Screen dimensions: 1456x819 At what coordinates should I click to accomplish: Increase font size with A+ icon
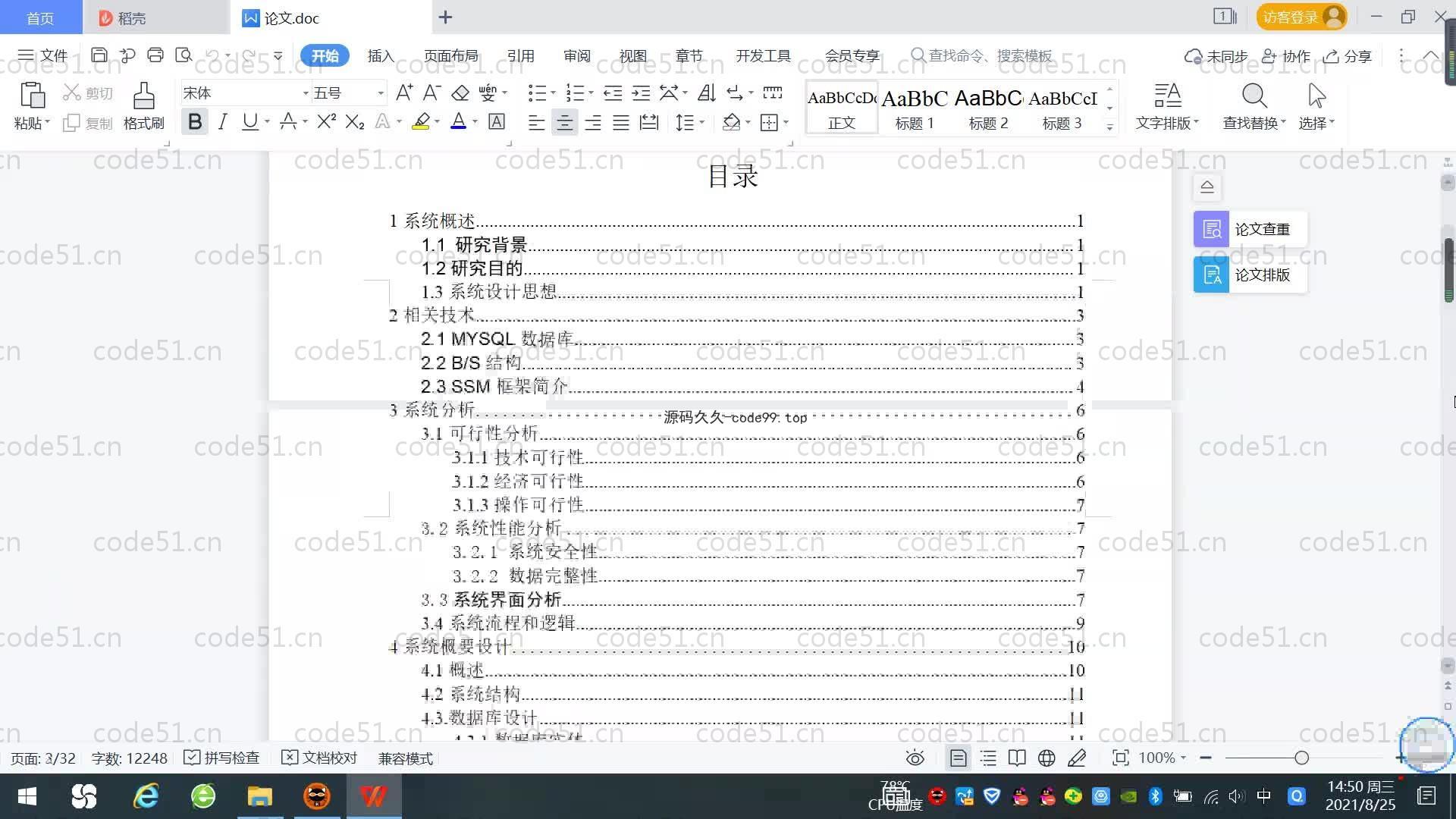coord(404,93)
